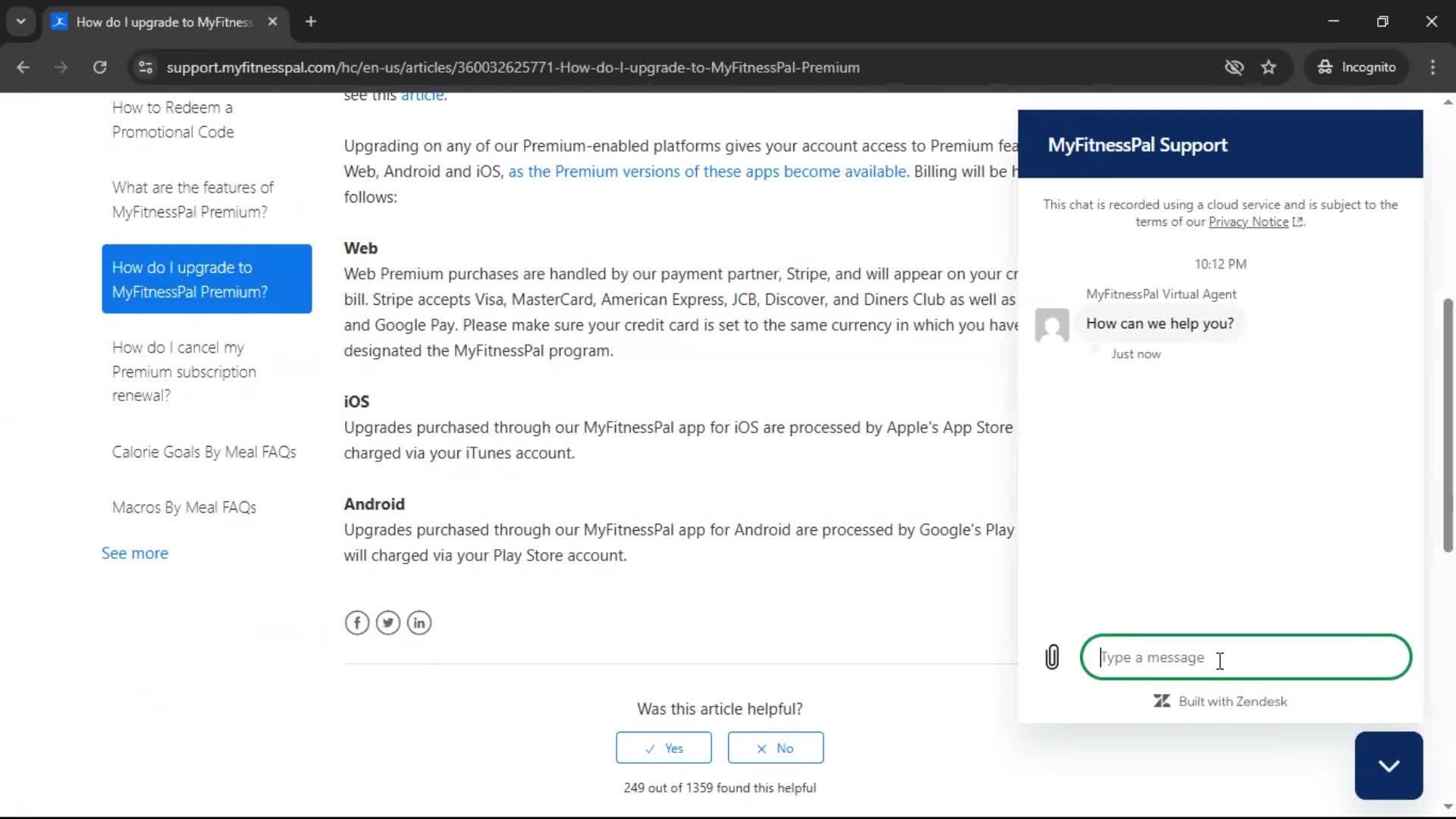The image size is (1456, 819).
Task: Restore down the browser window
Action: pyautogui.click(x=1382, y=21)
